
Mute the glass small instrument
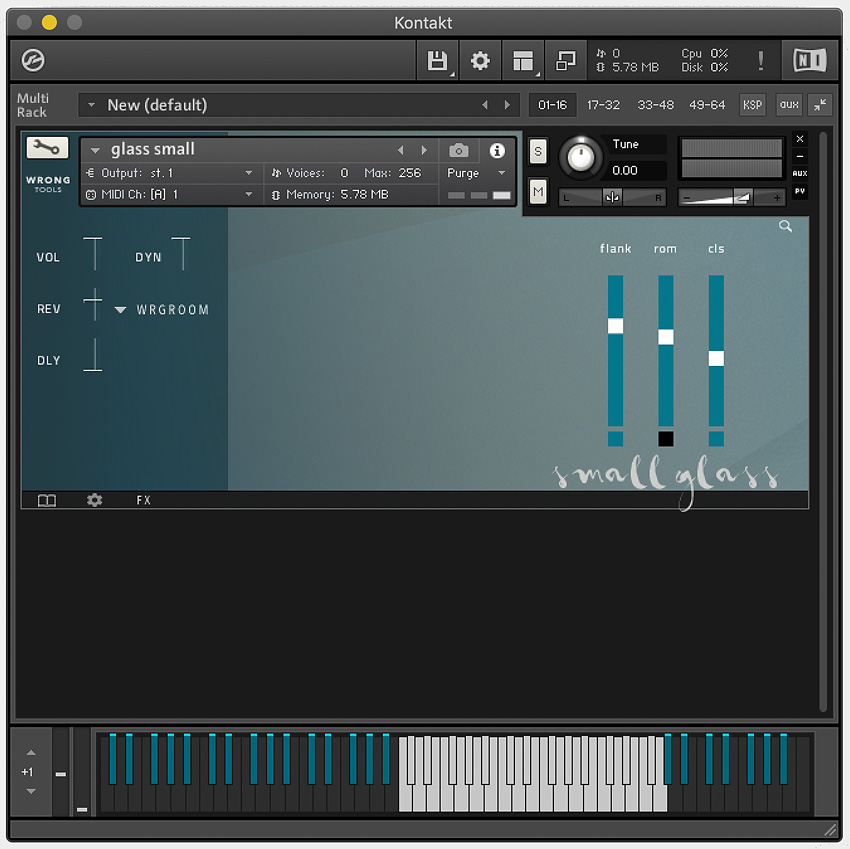click(537, 190)
